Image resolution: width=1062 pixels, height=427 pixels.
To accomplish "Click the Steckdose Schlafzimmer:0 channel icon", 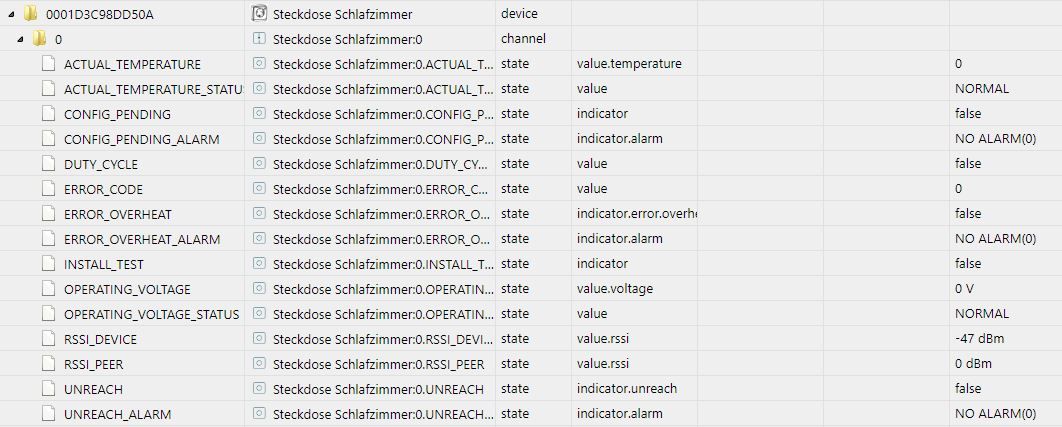I will [258, 39].
